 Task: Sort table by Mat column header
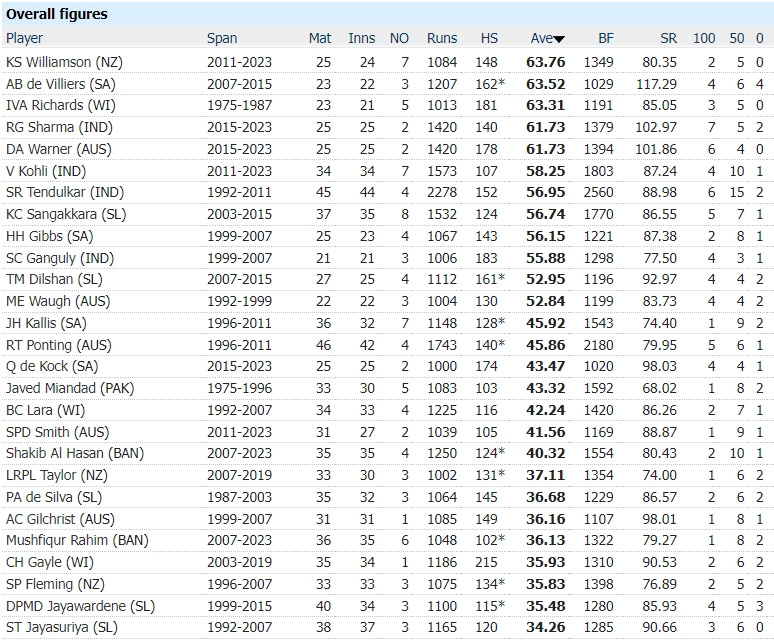tap(320, 38)
